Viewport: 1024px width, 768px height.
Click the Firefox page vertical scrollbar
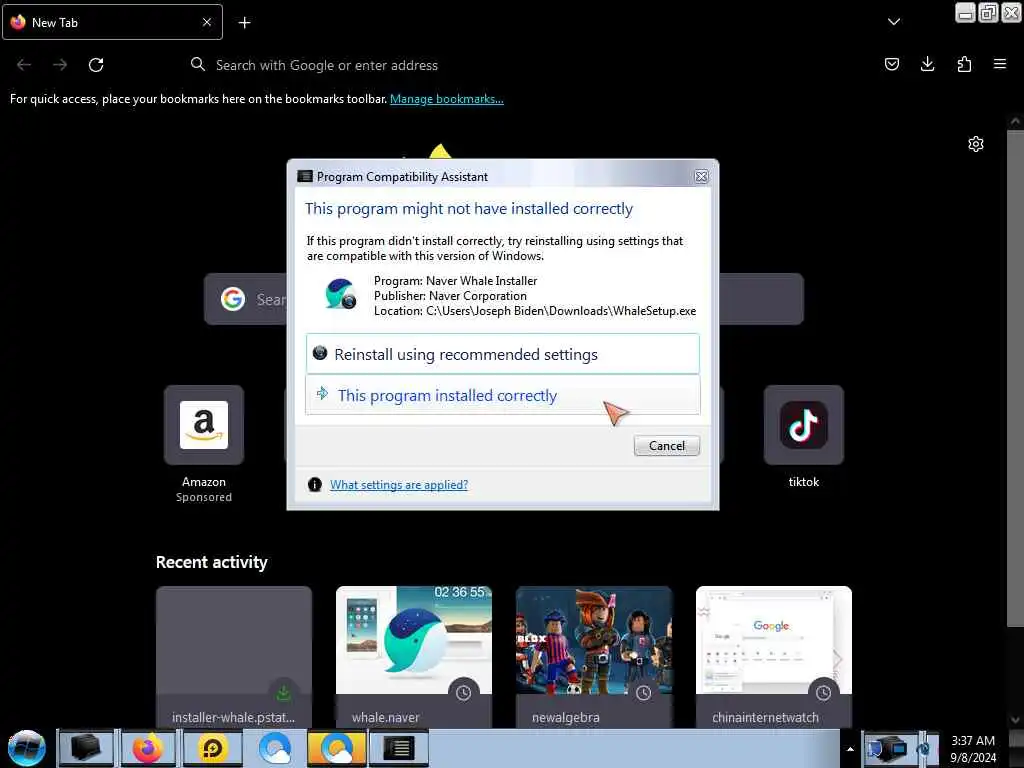coord(1014,379)
